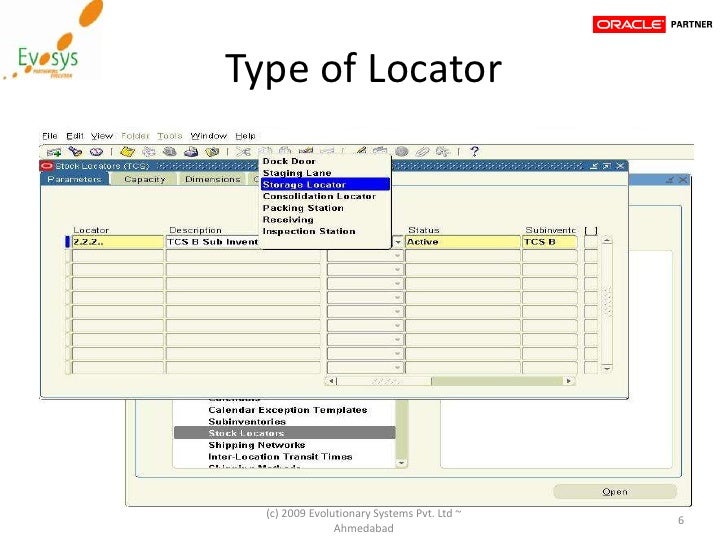Select Inter-Location Transit Times in Navigator

pos(280,456)
